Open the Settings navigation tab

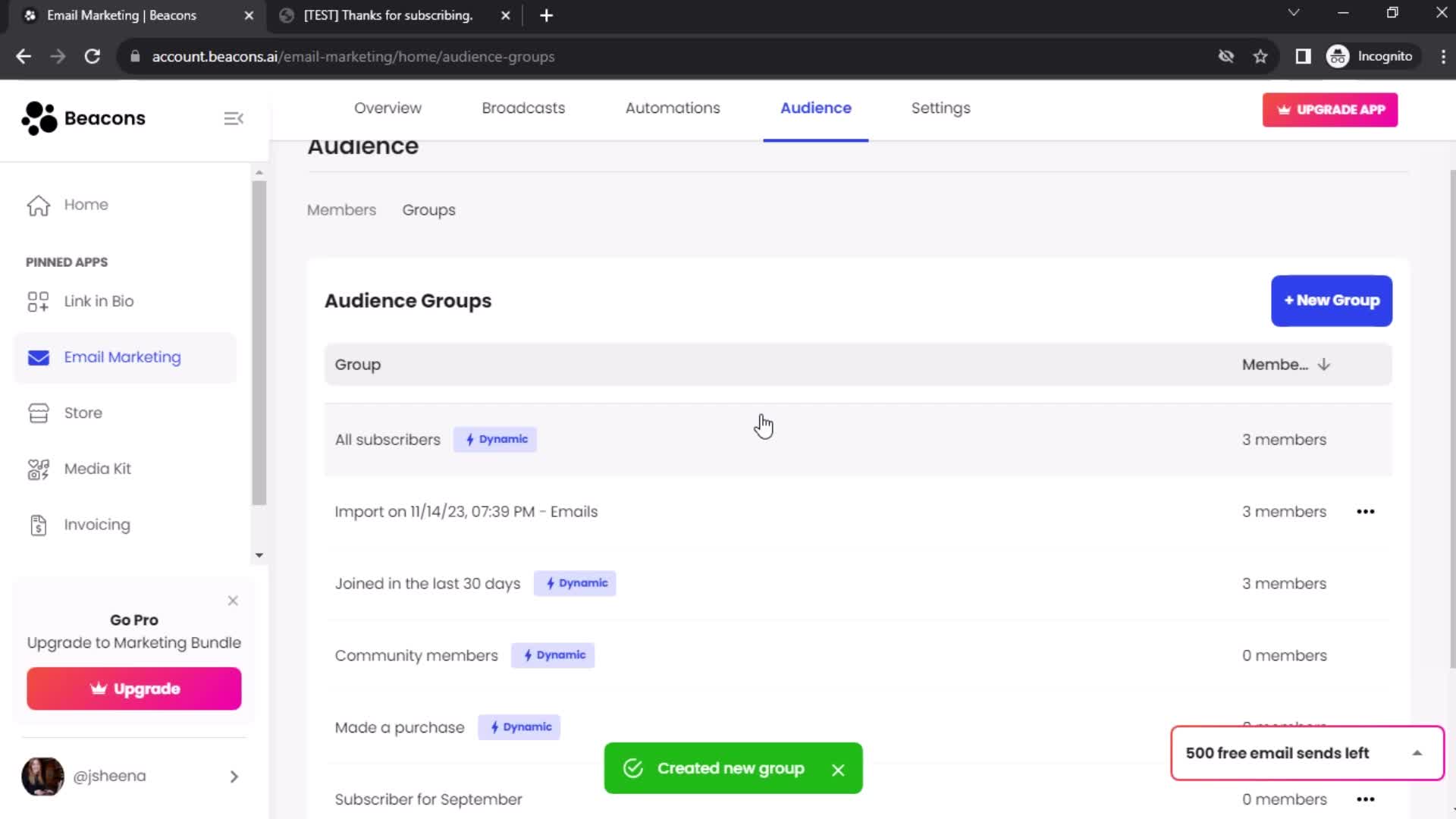(940, 107)
